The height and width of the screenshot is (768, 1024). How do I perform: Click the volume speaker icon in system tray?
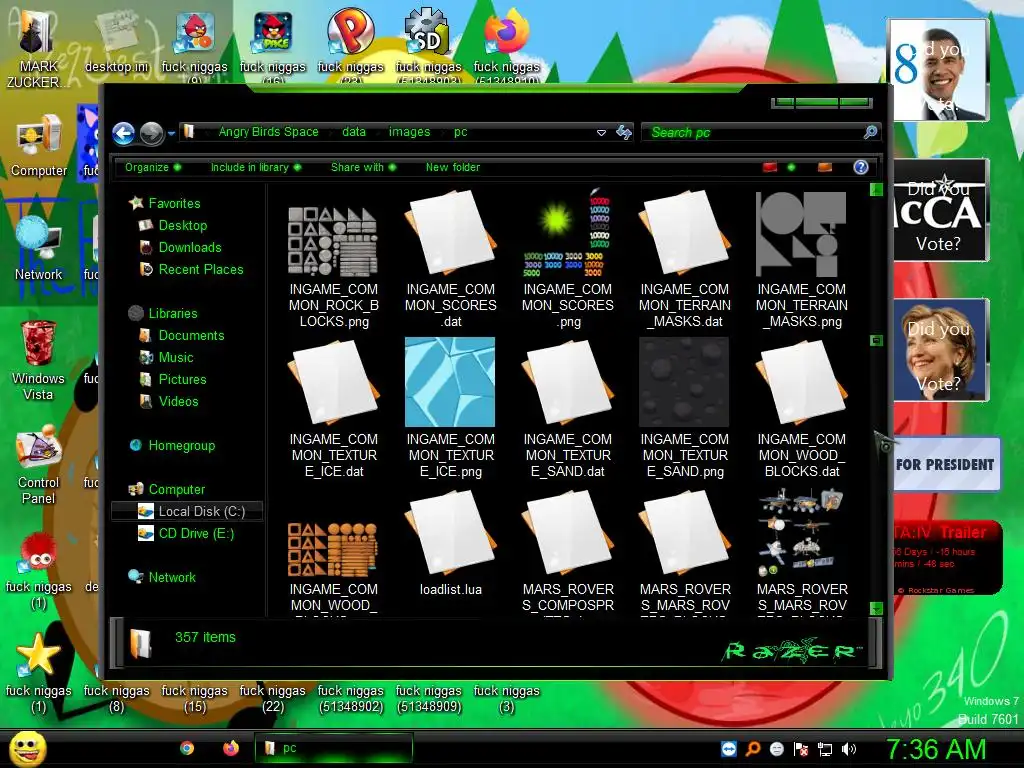[x=849, y=749]
